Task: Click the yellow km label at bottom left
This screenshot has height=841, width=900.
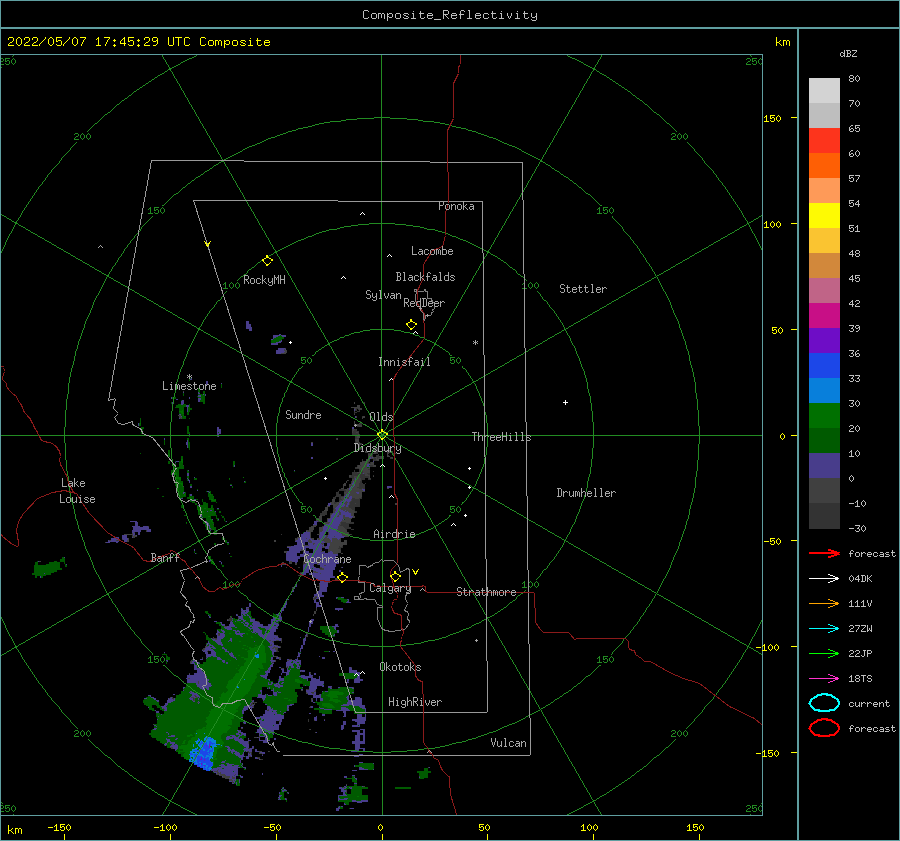Action: coord(15,830)
